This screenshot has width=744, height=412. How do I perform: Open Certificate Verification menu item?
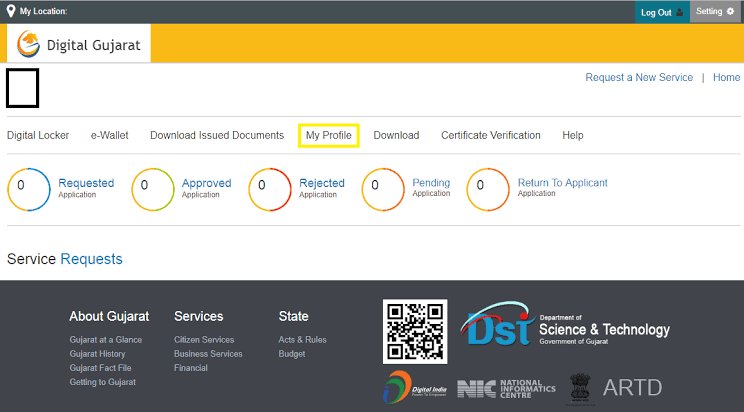click(491, 135)
